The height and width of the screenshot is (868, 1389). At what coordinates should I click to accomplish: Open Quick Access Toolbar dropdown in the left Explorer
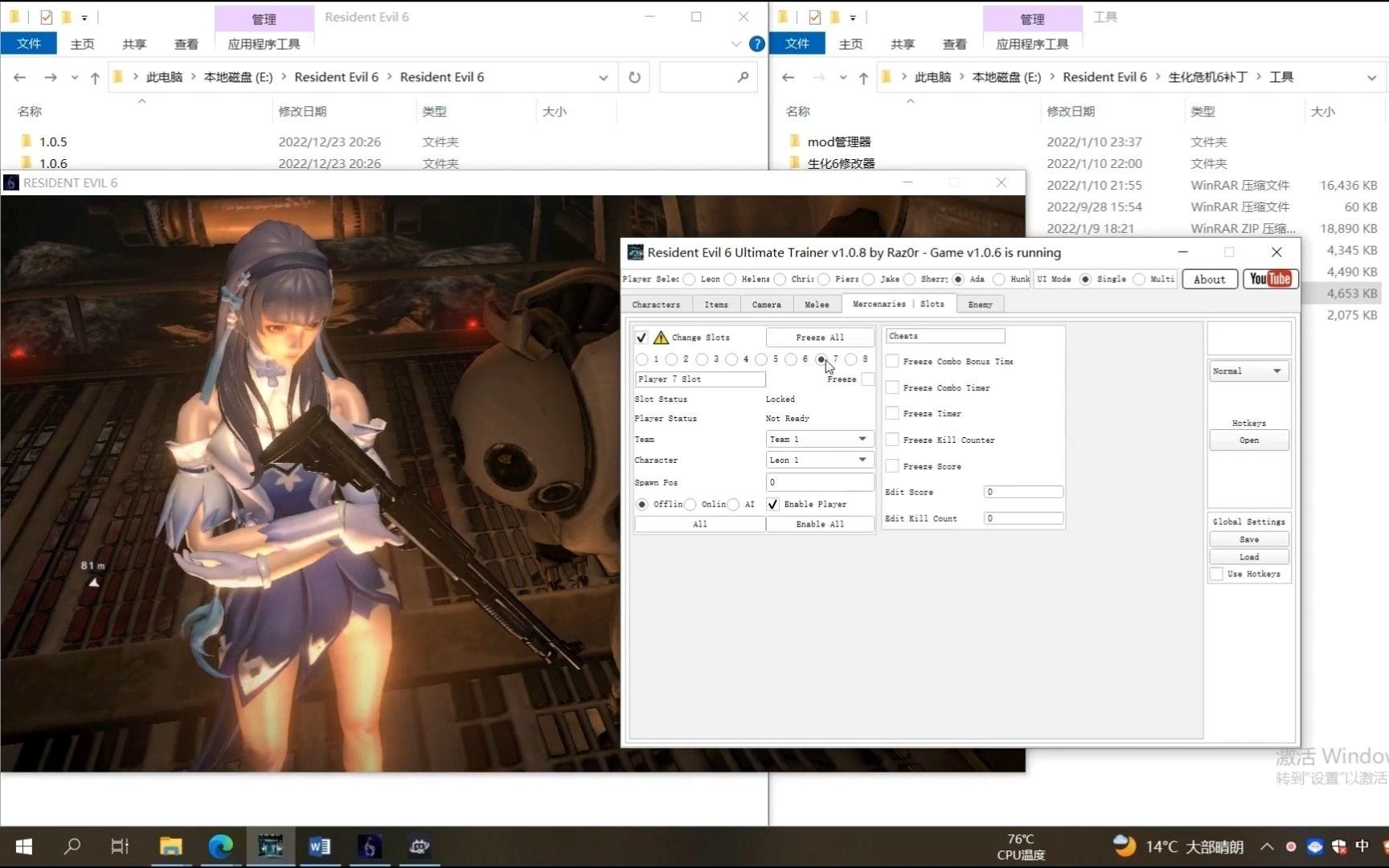(x=84, y=17)
